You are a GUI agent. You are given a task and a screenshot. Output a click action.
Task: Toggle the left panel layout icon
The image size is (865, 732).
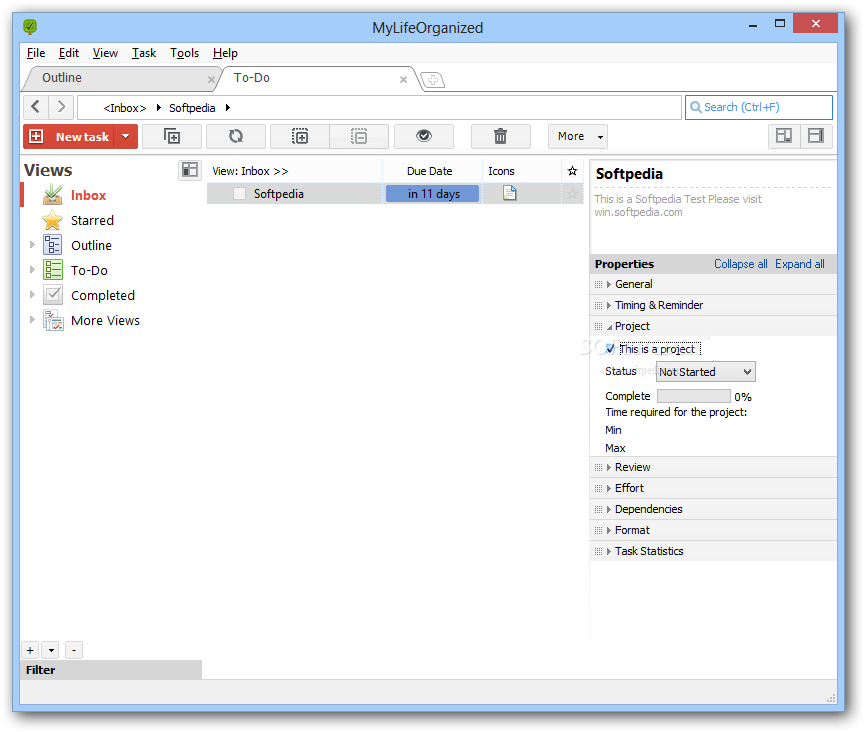(784, 136)
